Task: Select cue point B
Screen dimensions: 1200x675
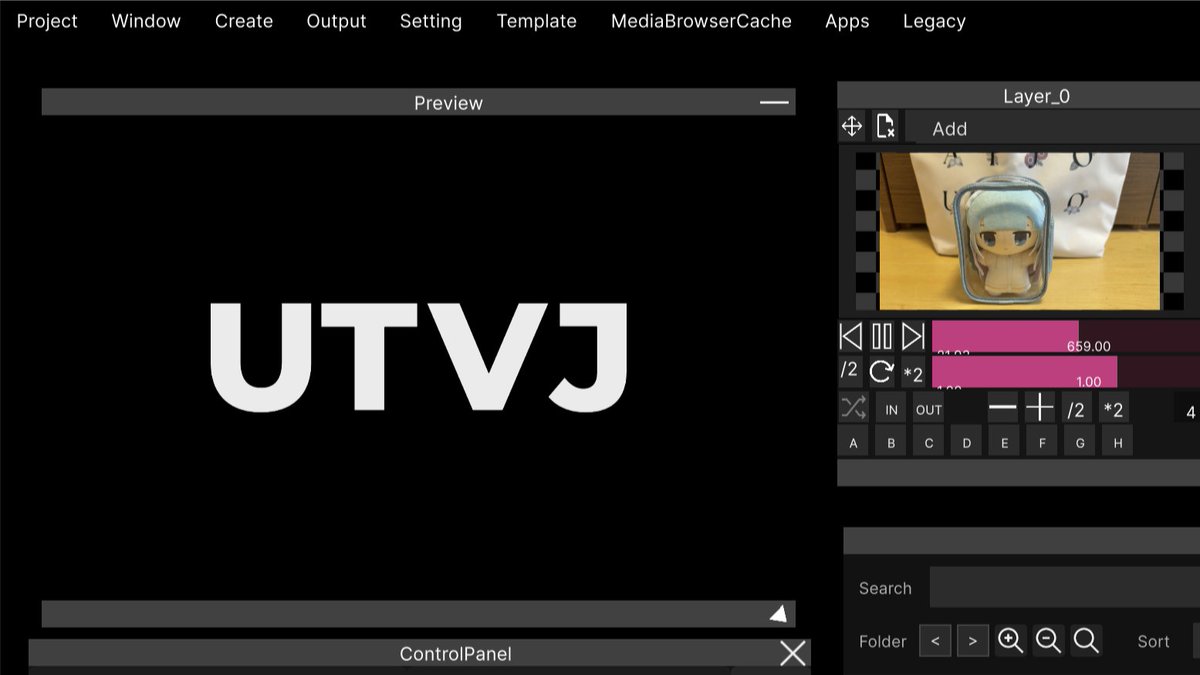Action: [891, 442]
